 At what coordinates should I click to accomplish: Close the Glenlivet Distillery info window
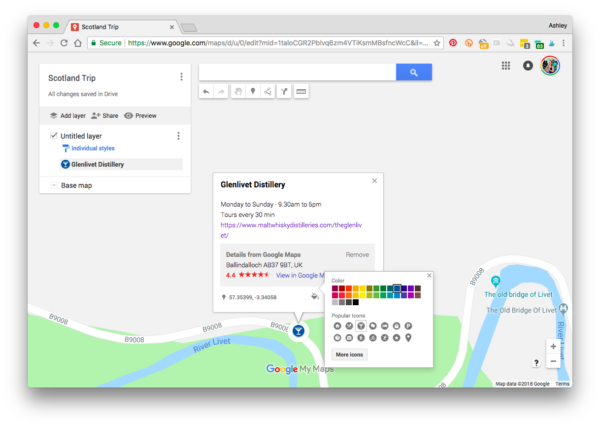[x=375, y=181]
